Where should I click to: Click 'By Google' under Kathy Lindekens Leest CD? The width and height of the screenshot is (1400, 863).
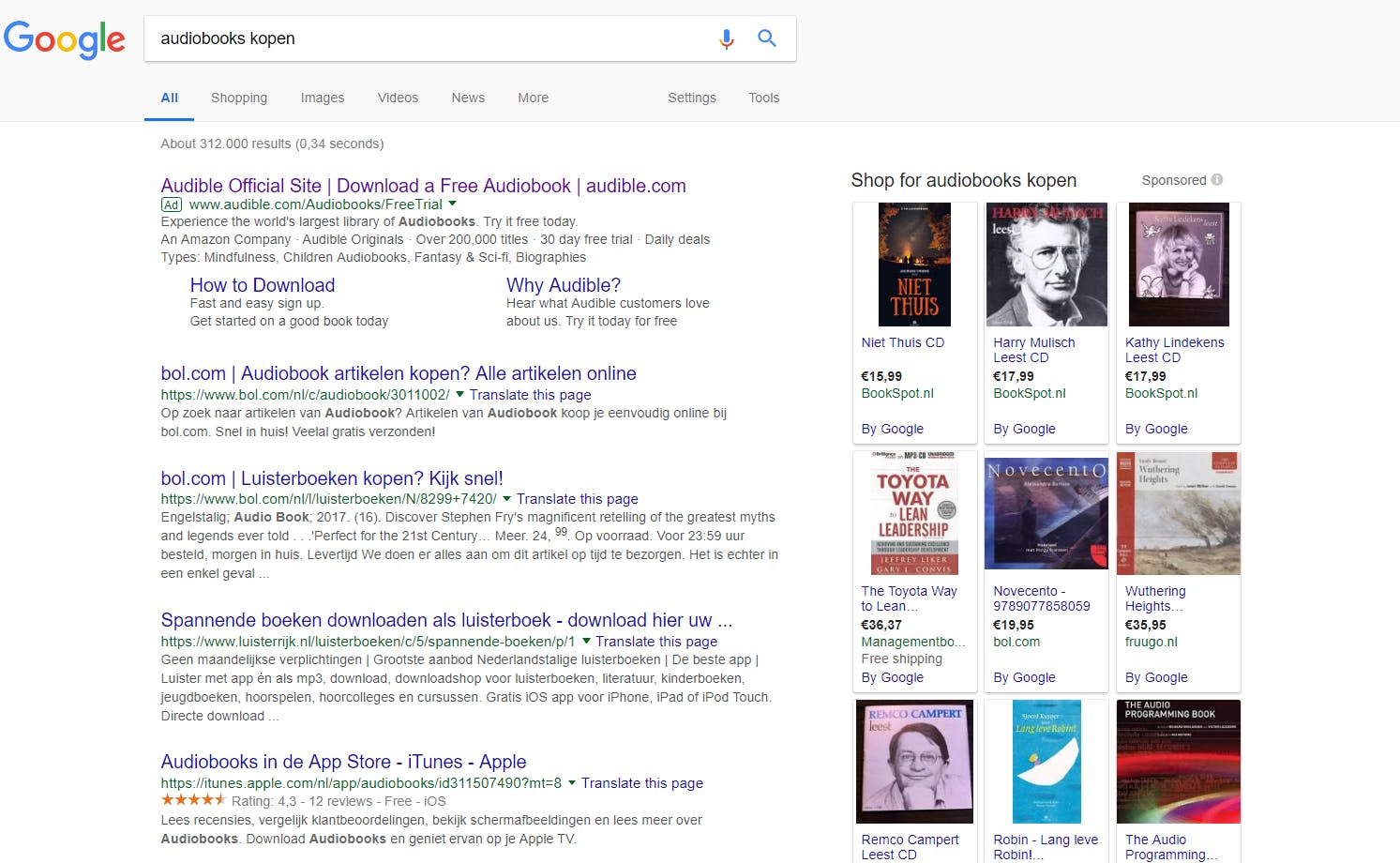tap(1157, 430)
